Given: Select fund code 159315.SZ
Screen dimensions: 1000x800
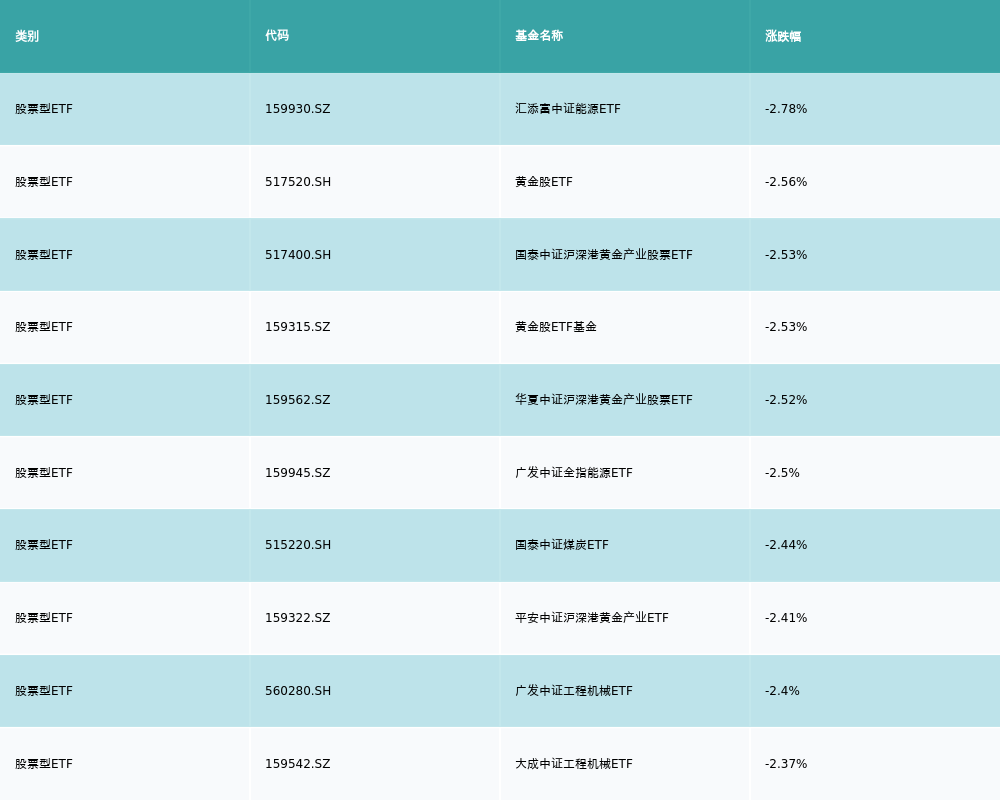Looking at the screenshot, I should coord(298,327).
